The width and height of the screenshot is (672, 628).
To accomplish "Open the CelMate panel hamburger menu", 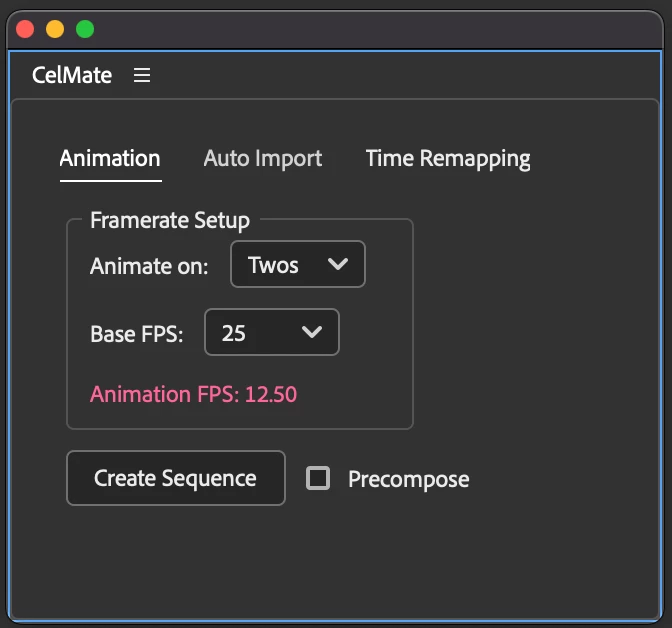I will [142, 75].
